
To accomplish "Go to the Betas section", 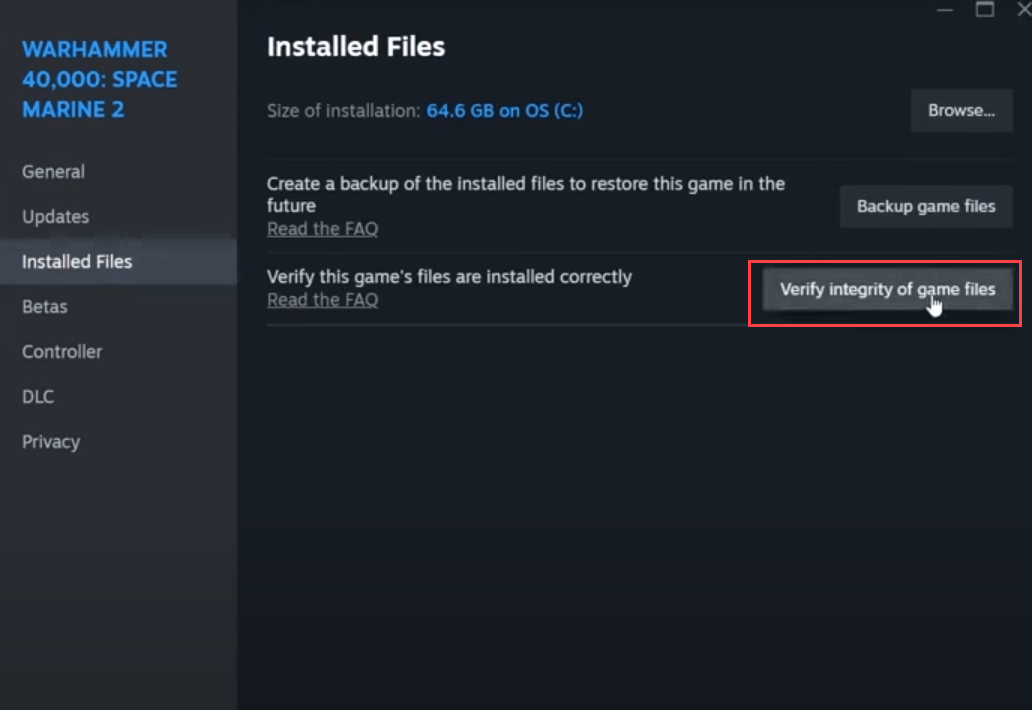I will click(45, 307).
